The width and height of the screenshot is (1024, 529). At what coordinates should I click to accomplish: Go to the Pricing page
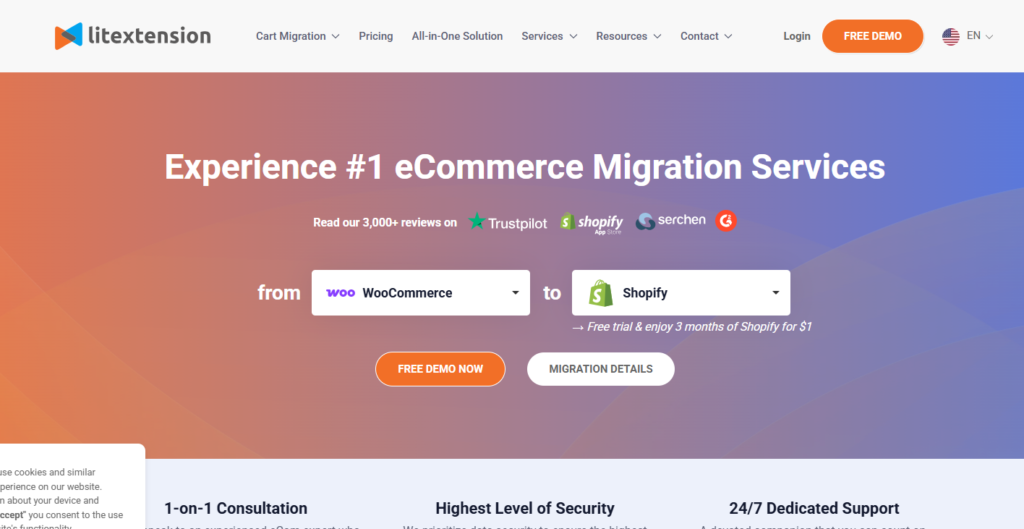point(376,36)
